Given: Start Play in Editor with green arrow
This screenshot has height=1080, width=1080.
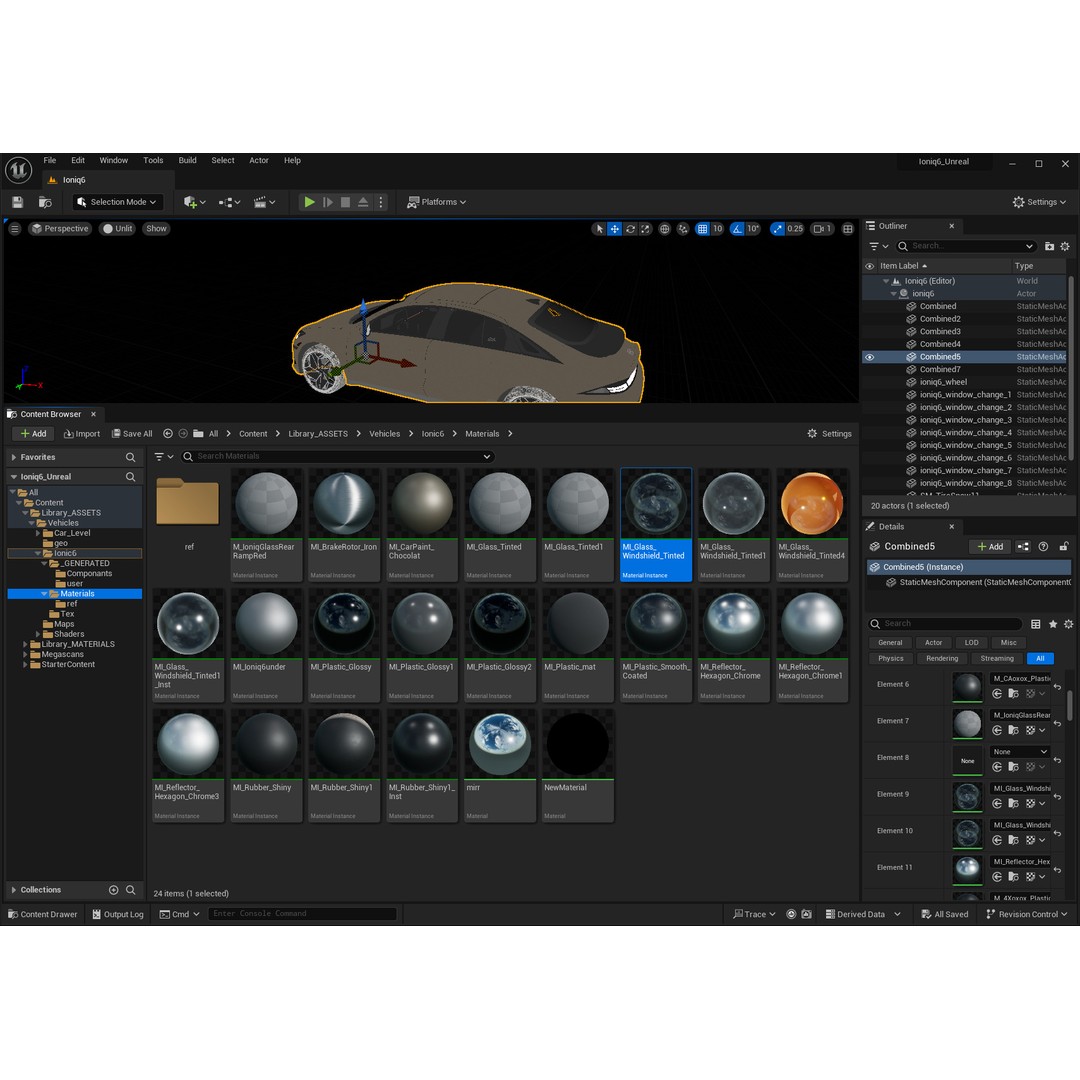Looking at the screenshot, I should click(x=309, y=202).
